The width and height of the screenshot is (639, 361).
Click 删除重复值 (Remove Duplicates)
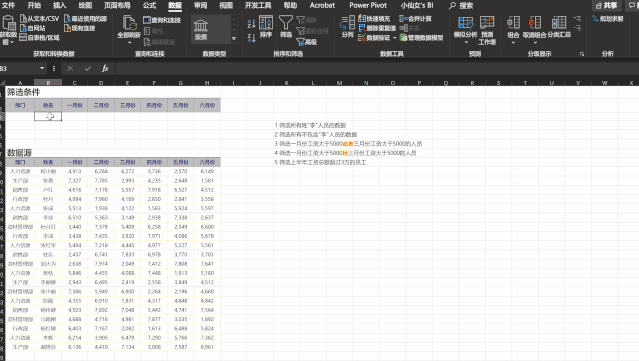(x=377, y=28)
